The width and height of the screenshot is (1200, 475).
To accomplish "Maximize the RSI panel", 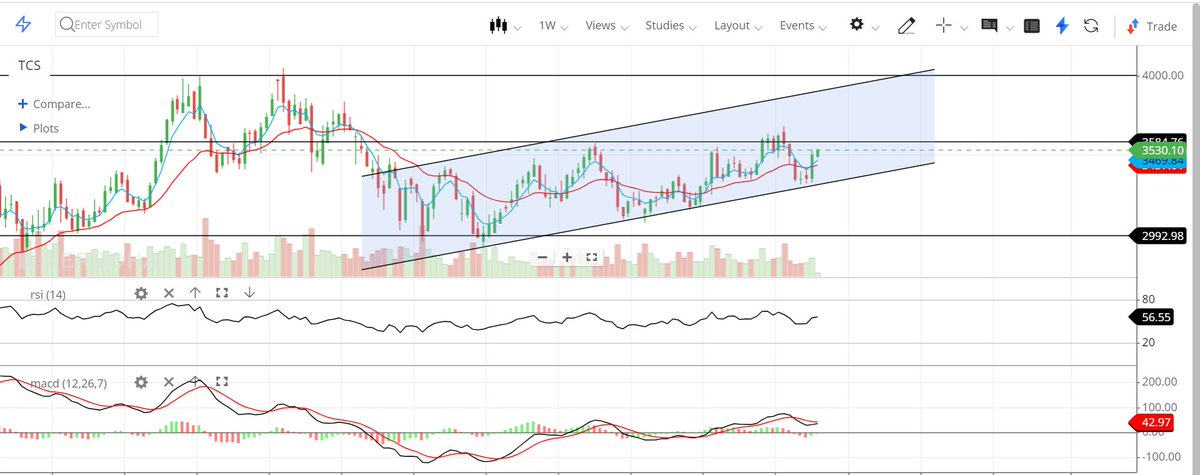I will coord(222,293).
